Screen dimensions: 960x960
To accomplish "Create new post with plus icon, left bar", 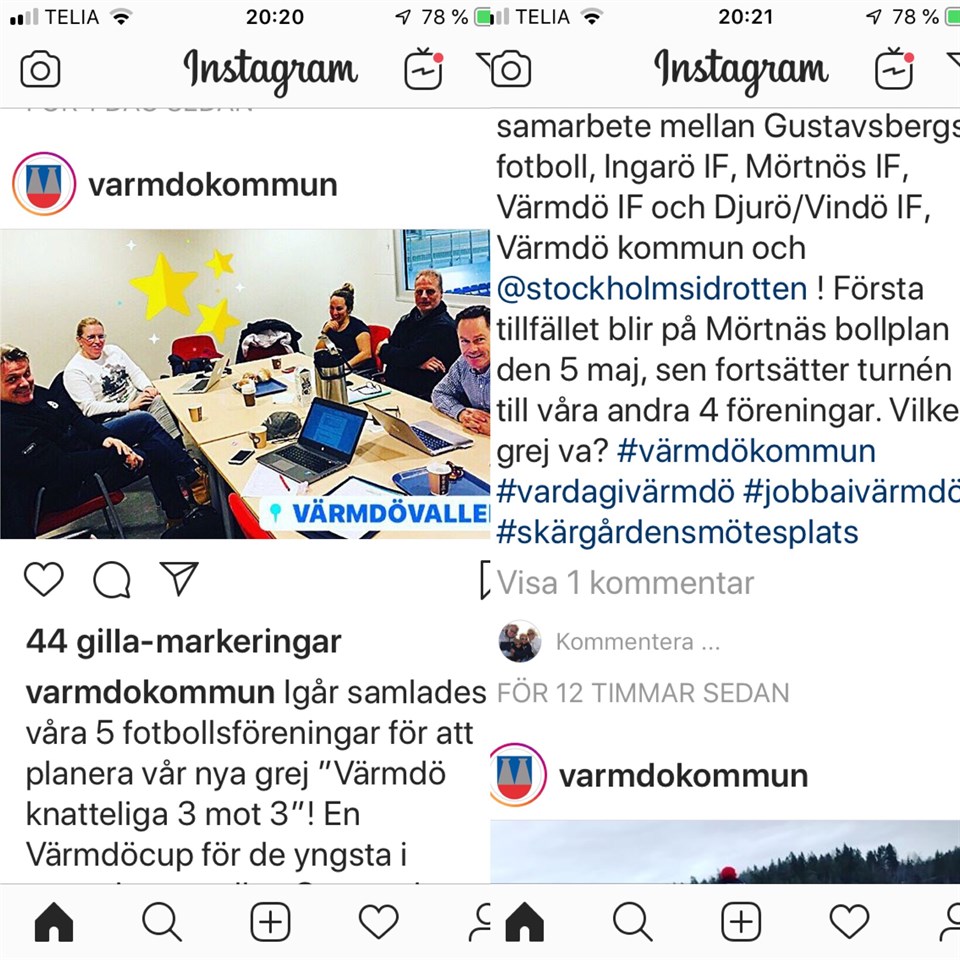I will [x=270, y=921].
